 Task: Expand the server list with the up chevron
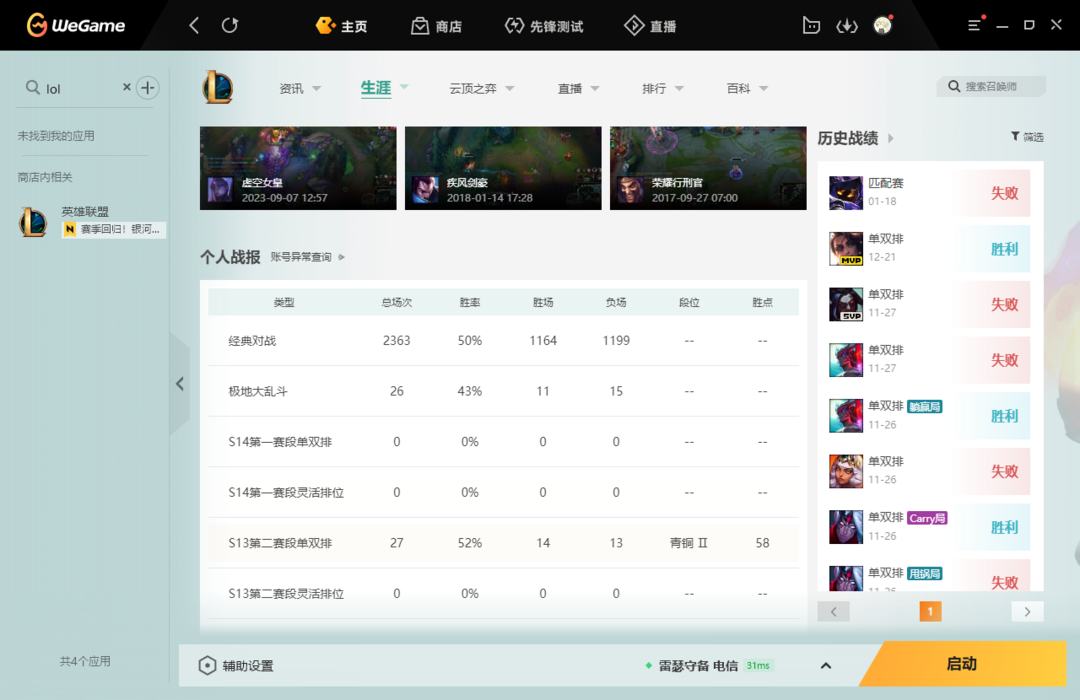coord(826,666)
